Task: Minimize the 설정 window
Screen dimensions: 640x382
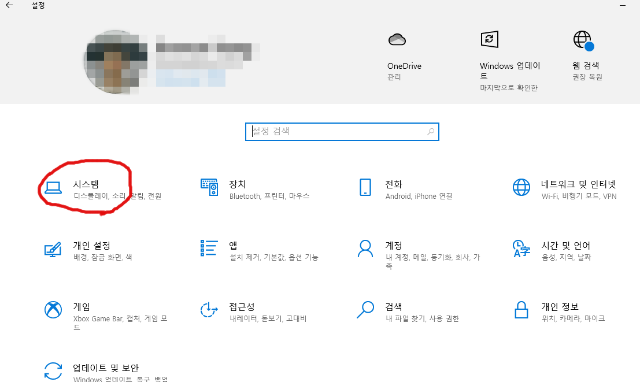Action: tap(623, 5)
